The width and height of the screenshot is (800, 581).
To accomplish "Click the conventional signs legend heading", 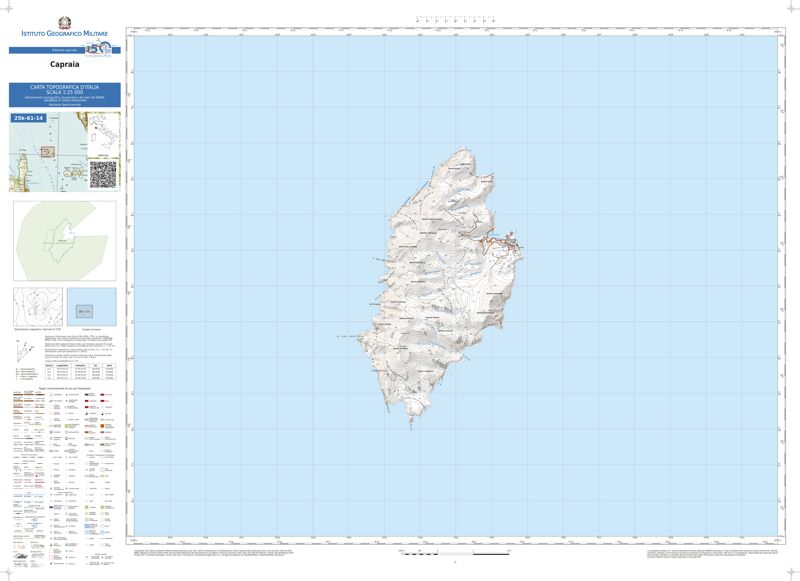I will pos(64,388).
